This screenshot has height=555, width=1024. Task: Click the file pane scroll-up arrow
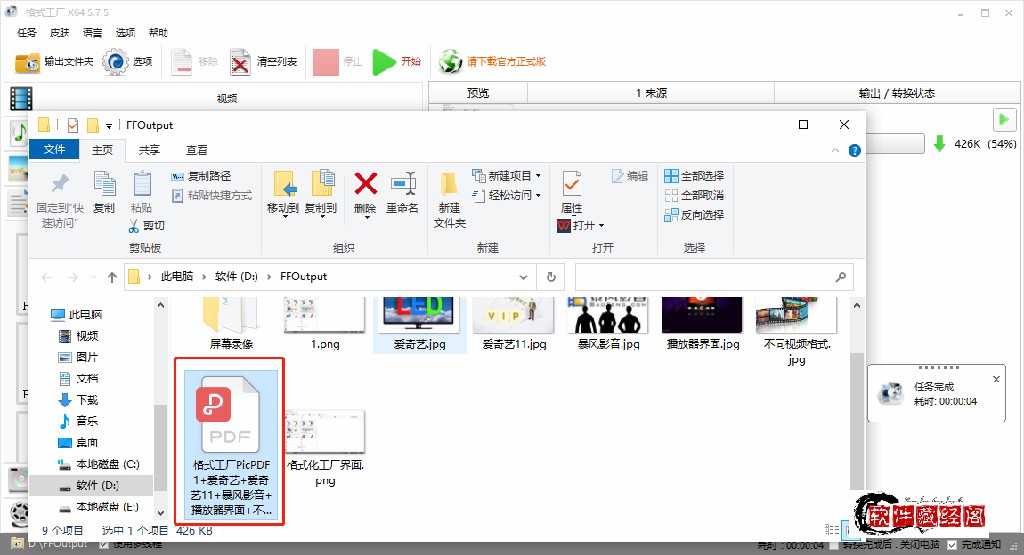pos(857,306)
